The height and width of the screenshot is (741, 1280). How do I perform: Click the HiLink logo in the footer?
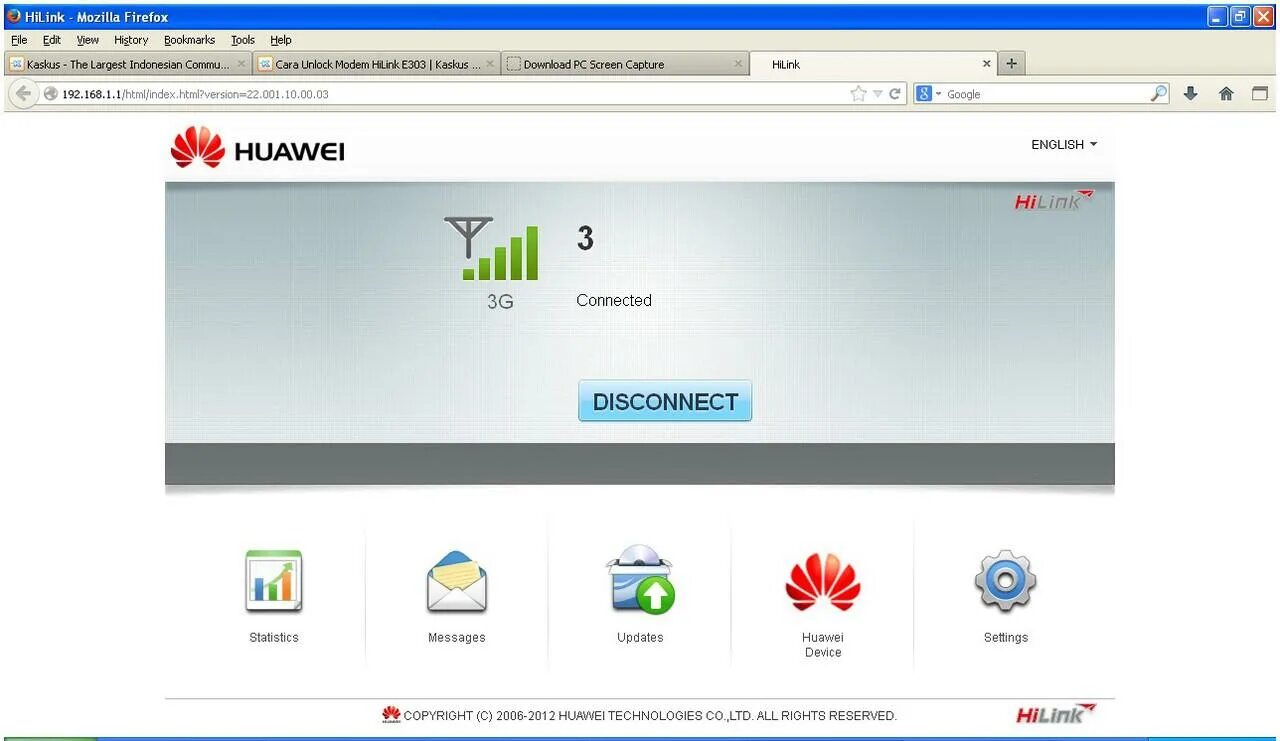click(x=1056, y=714)
